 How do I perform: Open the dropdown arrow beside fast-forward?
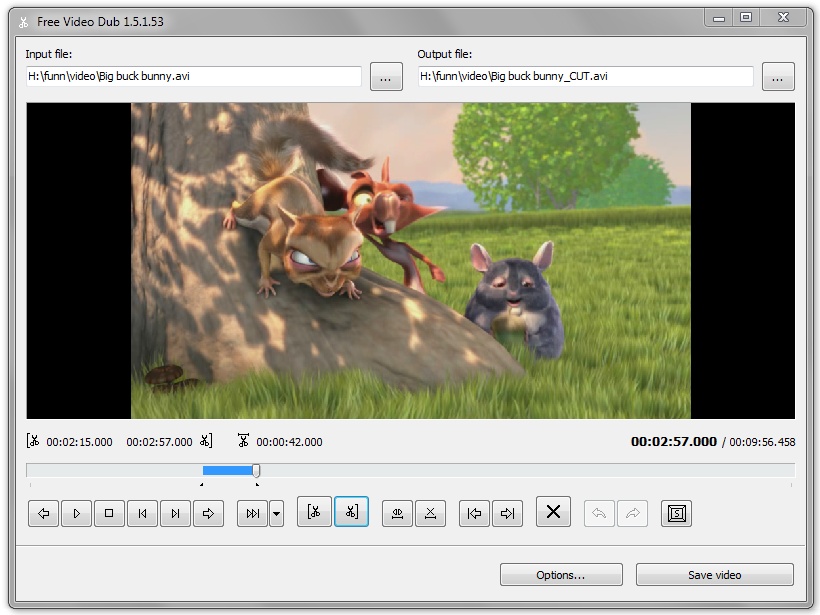coord(277,514)
